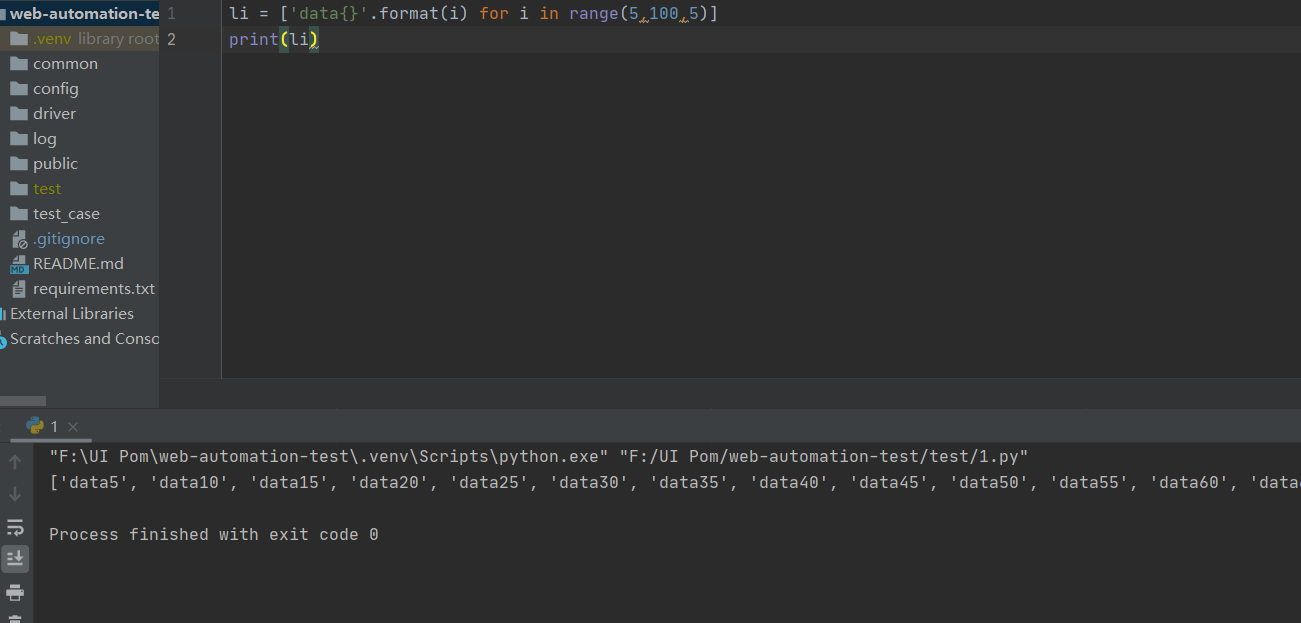
Task: Click the driver folder icon
Action: point(18,114)
